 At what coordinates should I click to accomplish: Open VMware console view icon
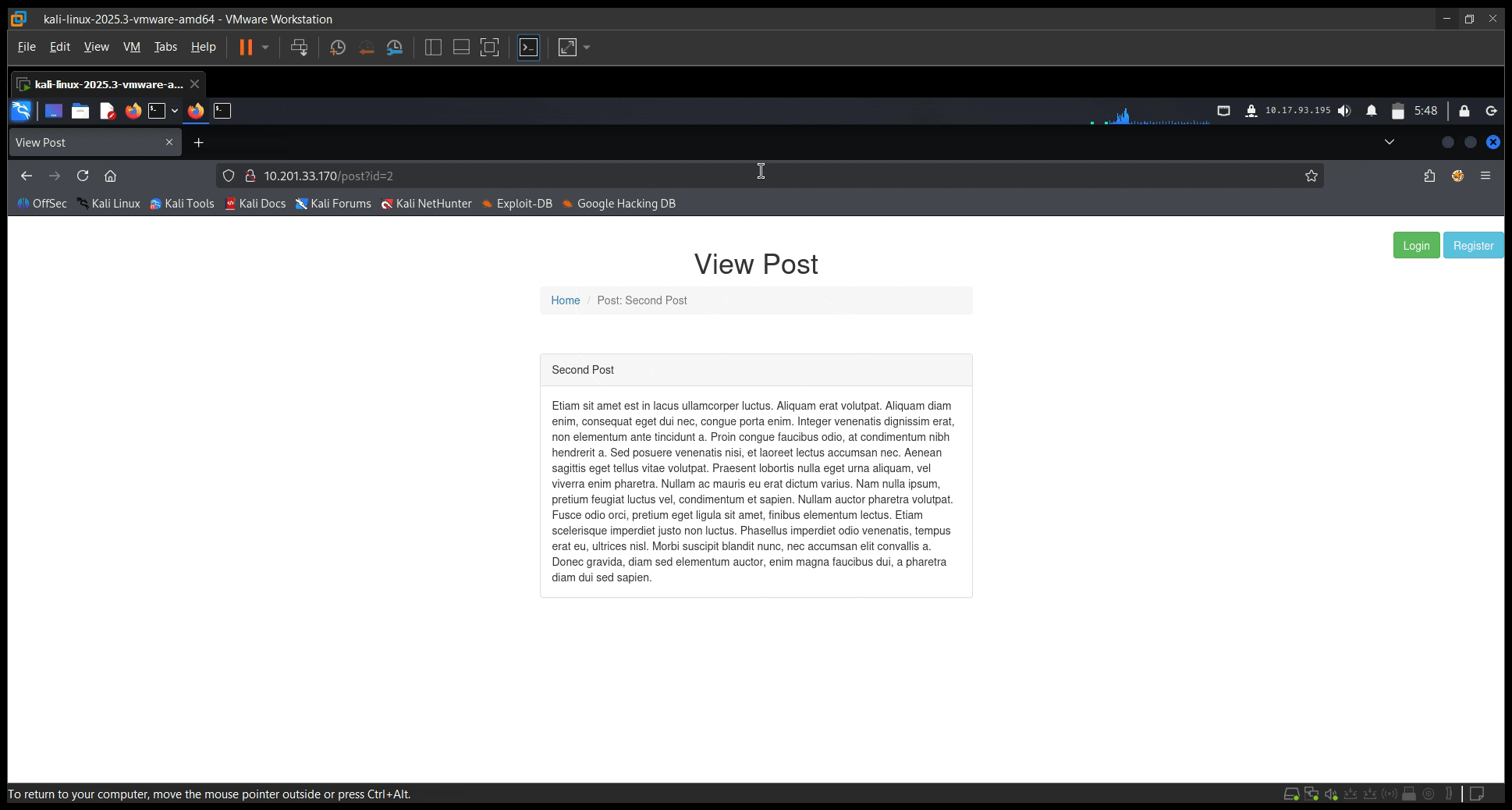click(528, 48)
